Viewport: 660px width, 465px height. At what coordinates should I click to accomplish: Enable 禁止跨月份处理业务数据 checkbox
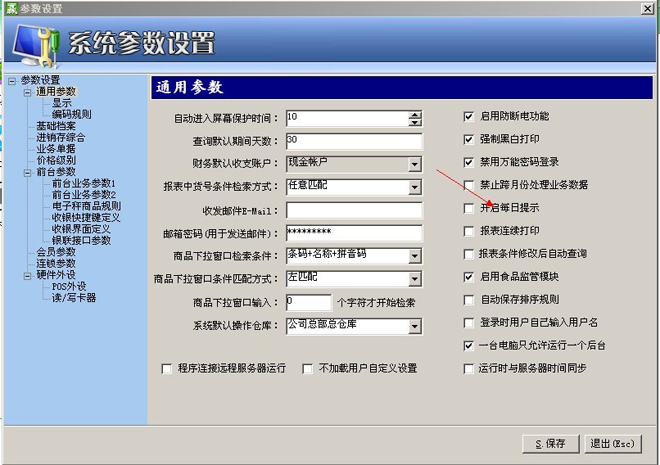[468, 185]
